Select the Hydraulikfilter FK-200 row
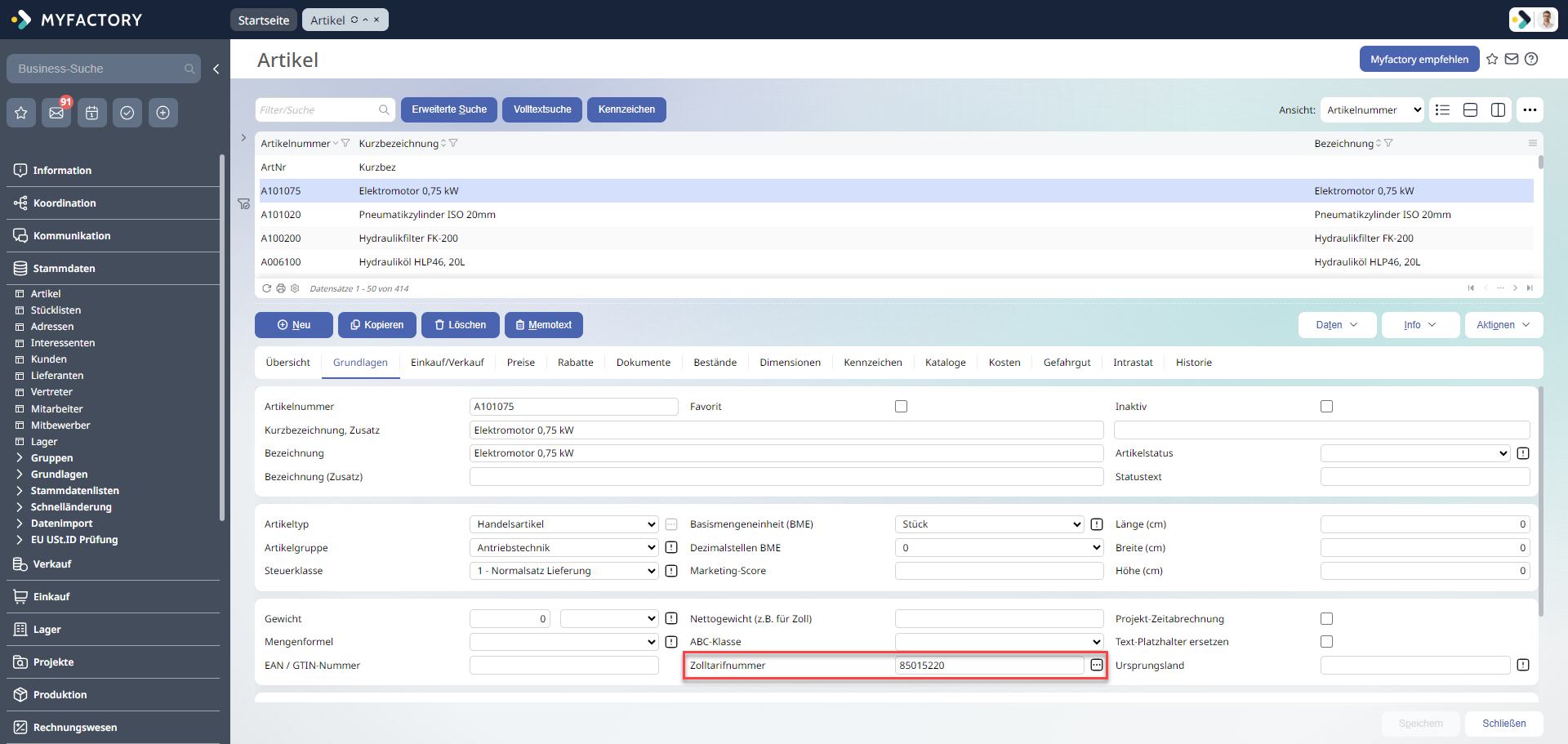The width and height of the screenshot is (1568, 744). pyautogui.click(x=895, y=238)
